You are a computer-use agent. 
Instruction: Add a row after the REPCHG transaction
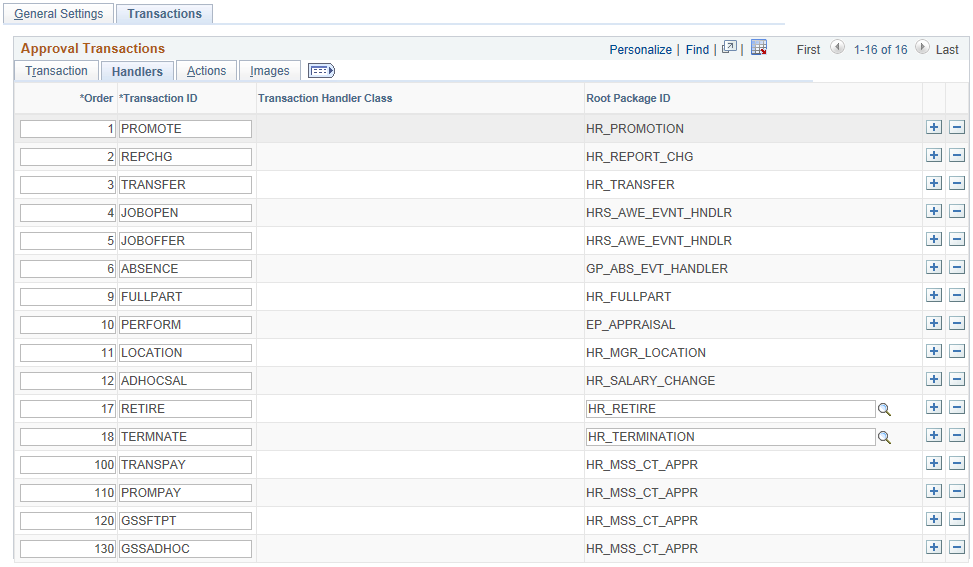933,155
